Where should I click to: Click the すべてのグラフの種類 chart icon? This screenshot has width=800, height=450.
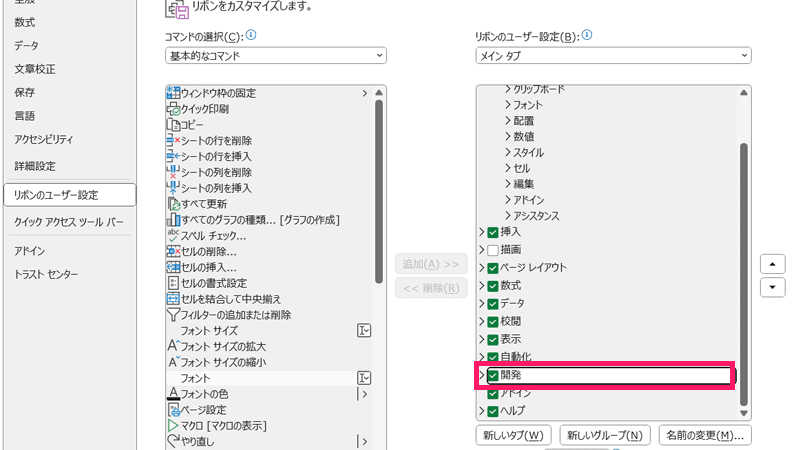pos(173,219)
